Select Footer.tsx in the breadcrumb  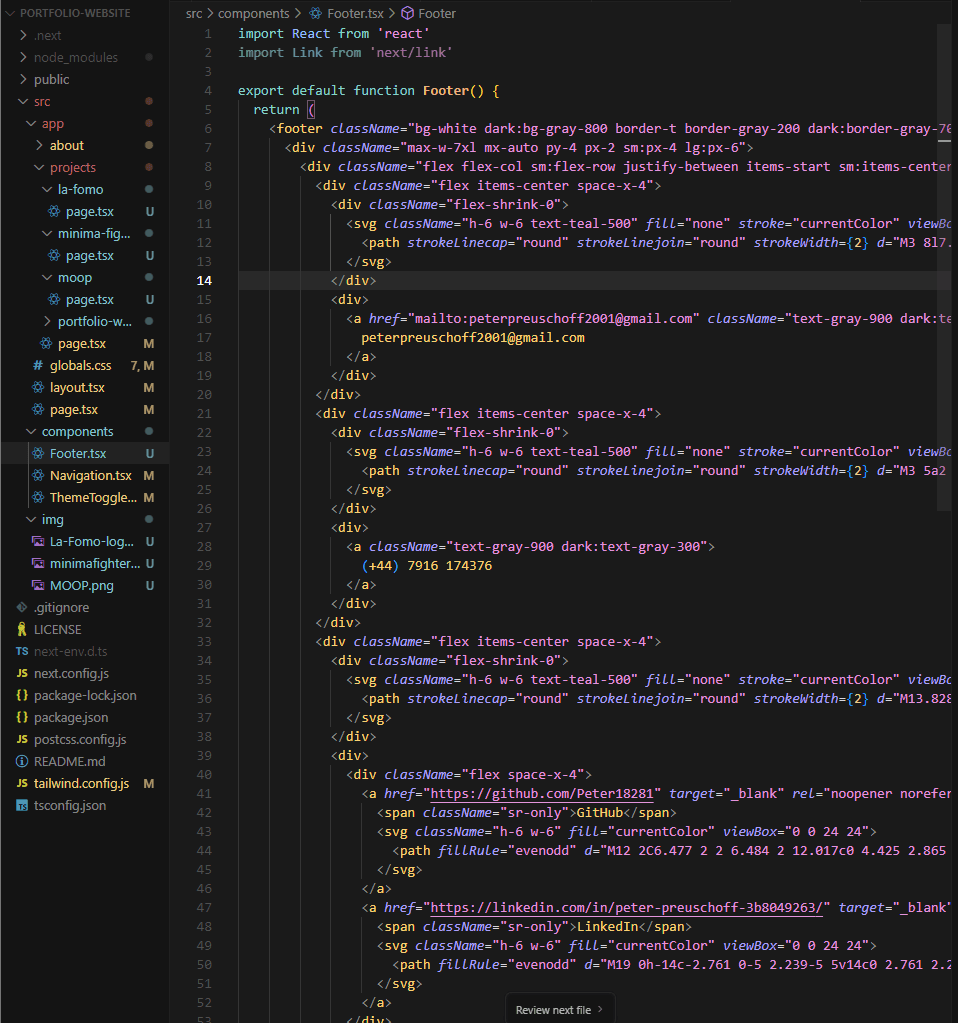coord(356,13)
